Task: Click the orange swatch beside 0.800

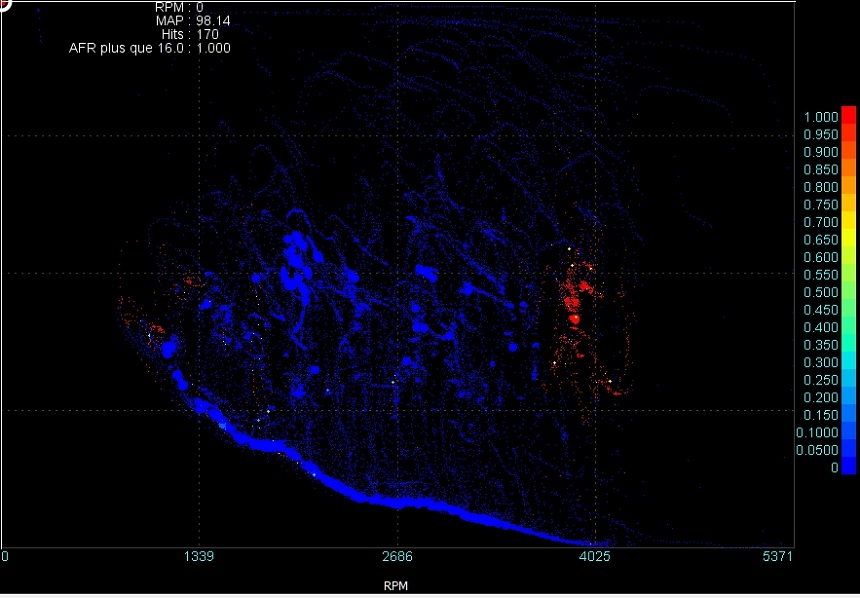Action: pos(848,187)
